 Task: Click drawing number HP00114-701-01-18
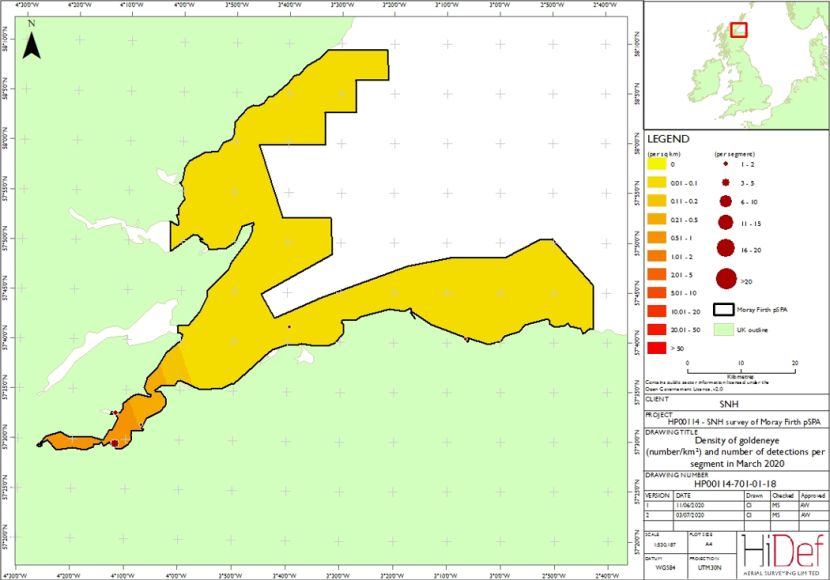[735, 483]
